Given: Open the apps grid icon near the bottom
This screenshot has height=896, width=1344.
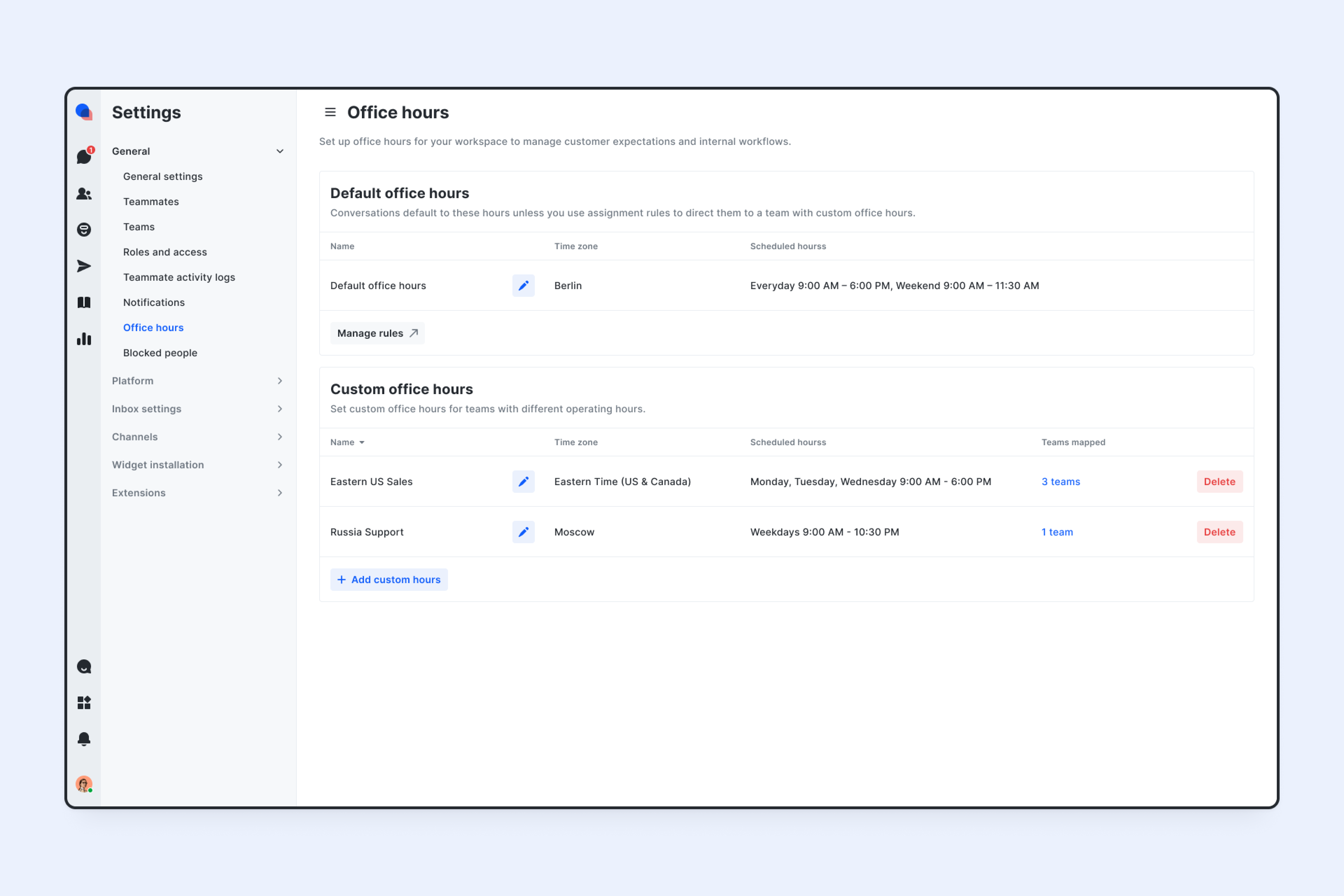Looking at the screenshot, I should (84, 703).
